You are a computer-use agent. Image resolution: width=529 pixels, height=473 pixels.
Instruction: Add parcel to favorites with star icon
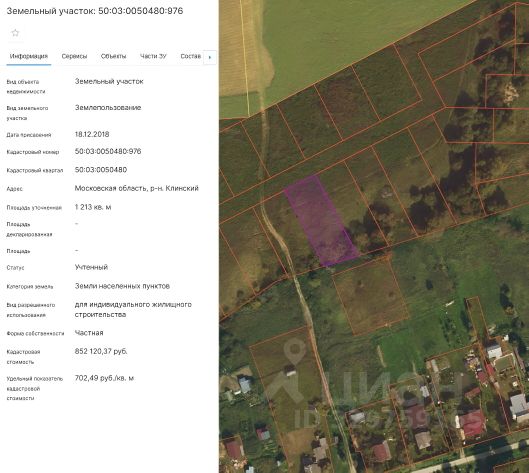click(x=15, y=33)
